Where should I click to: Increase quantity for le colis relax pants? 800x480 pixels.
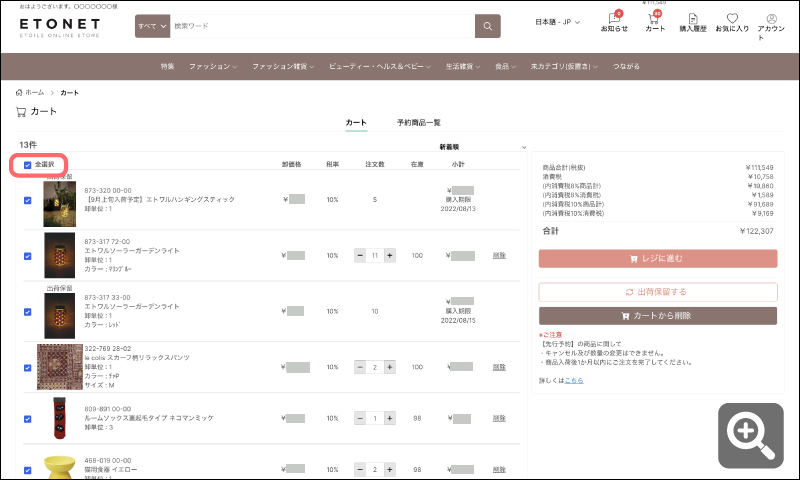click(390, 367)
